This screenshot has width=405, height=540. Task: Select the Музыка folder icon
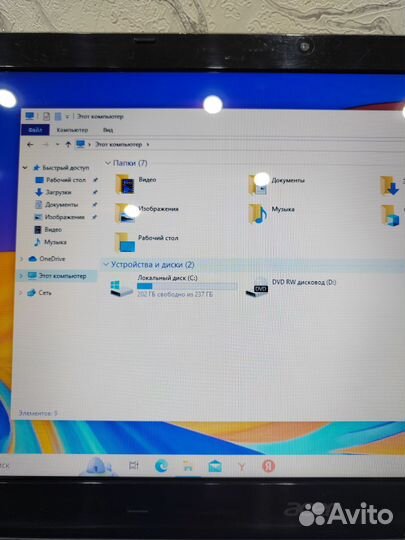(258, 214)
